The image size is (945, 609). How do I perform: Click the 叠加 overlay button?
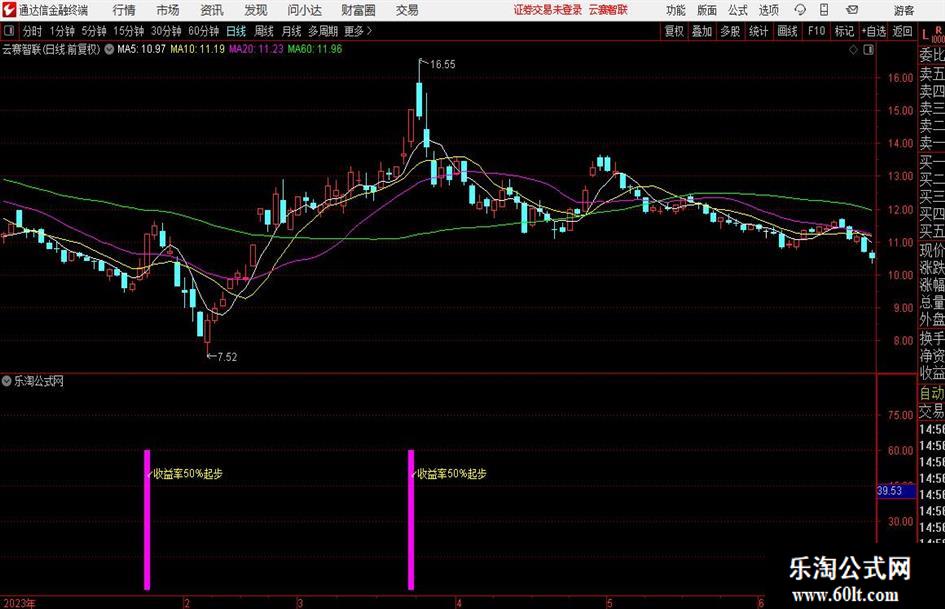pos(702,31)
